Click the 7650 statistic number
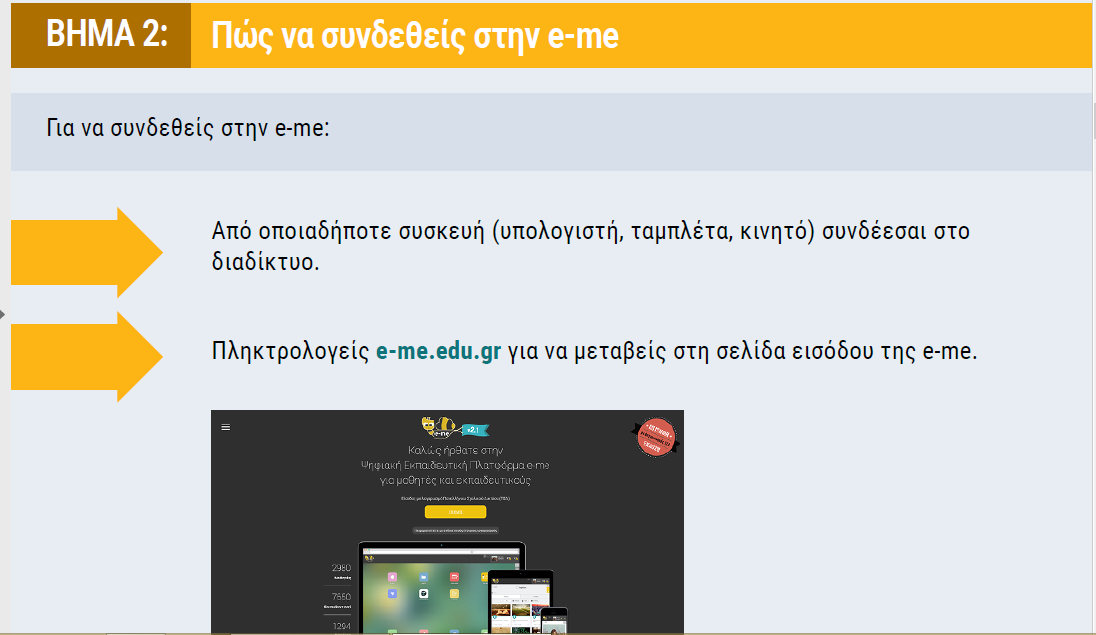This screenshot has height=635, width=1096. [341, 597]
